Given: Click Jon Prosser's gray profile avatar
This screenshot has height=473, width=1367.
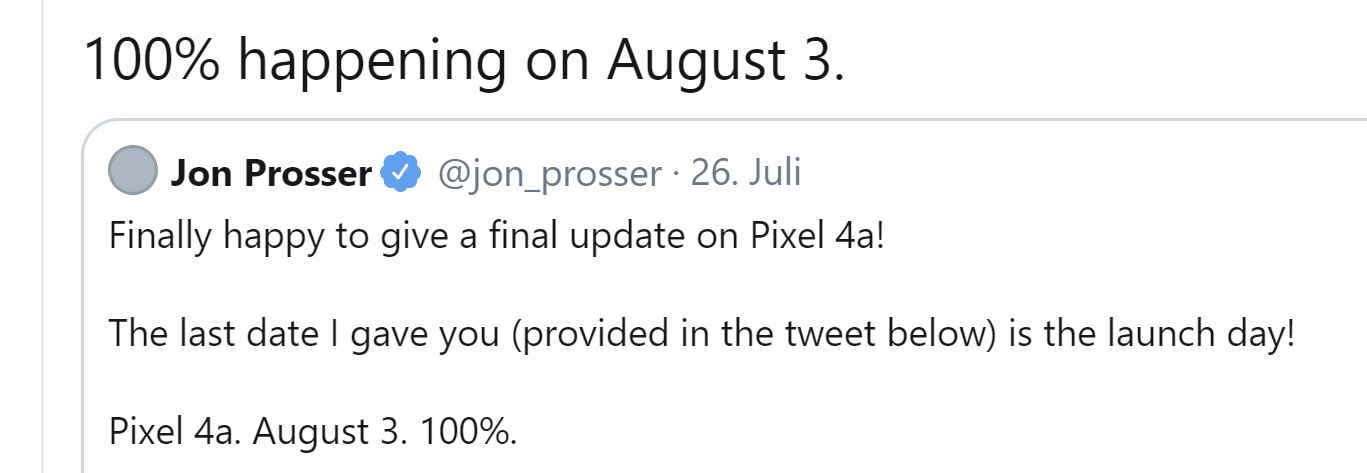Looking at the screenshot, I should (x=132, y=173).
